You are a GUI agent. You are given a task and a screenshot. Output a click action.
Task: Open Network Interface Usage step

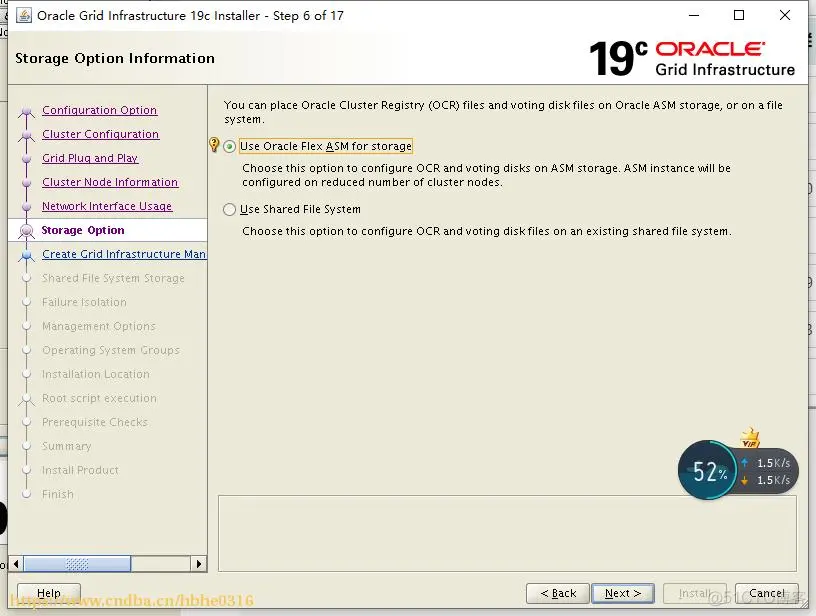pyautogui.click(x=107, y=206)
